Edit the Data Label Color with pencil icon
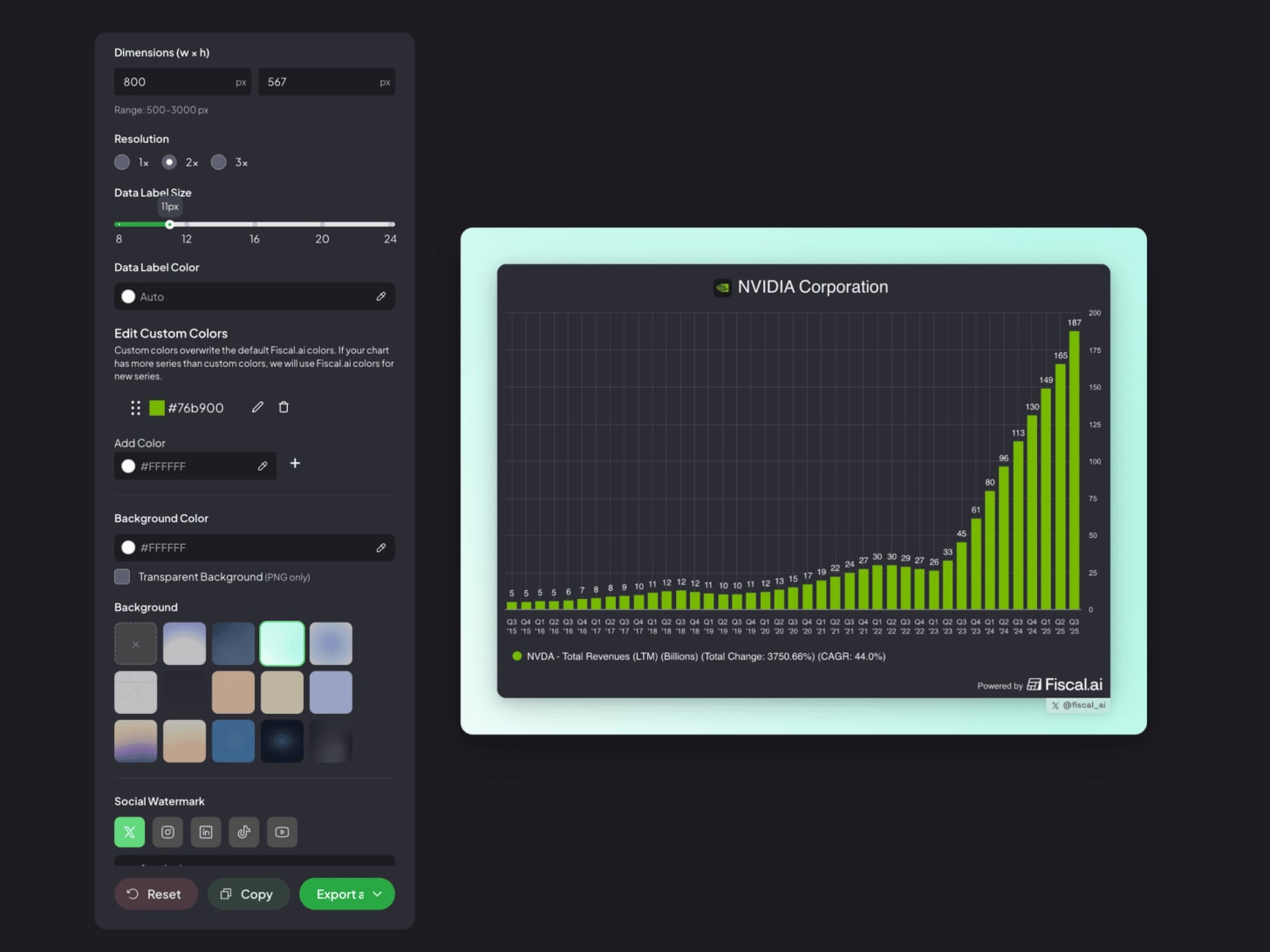Viewport: 1270px width, 952px height. pyautogui.click(x=381, y=296)
